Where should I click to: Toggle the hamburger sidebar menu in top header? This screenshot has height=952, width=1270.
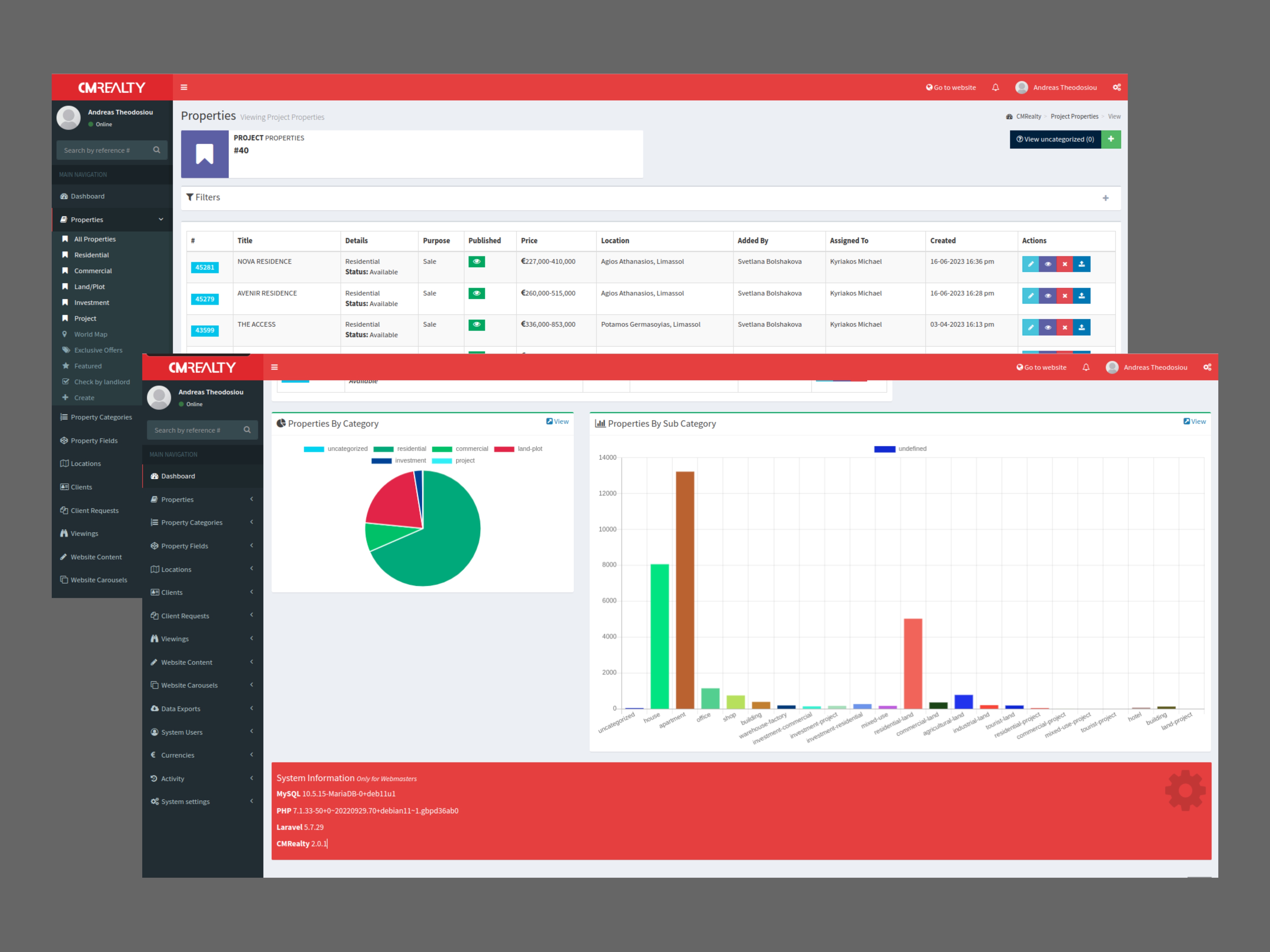(184, 87)
